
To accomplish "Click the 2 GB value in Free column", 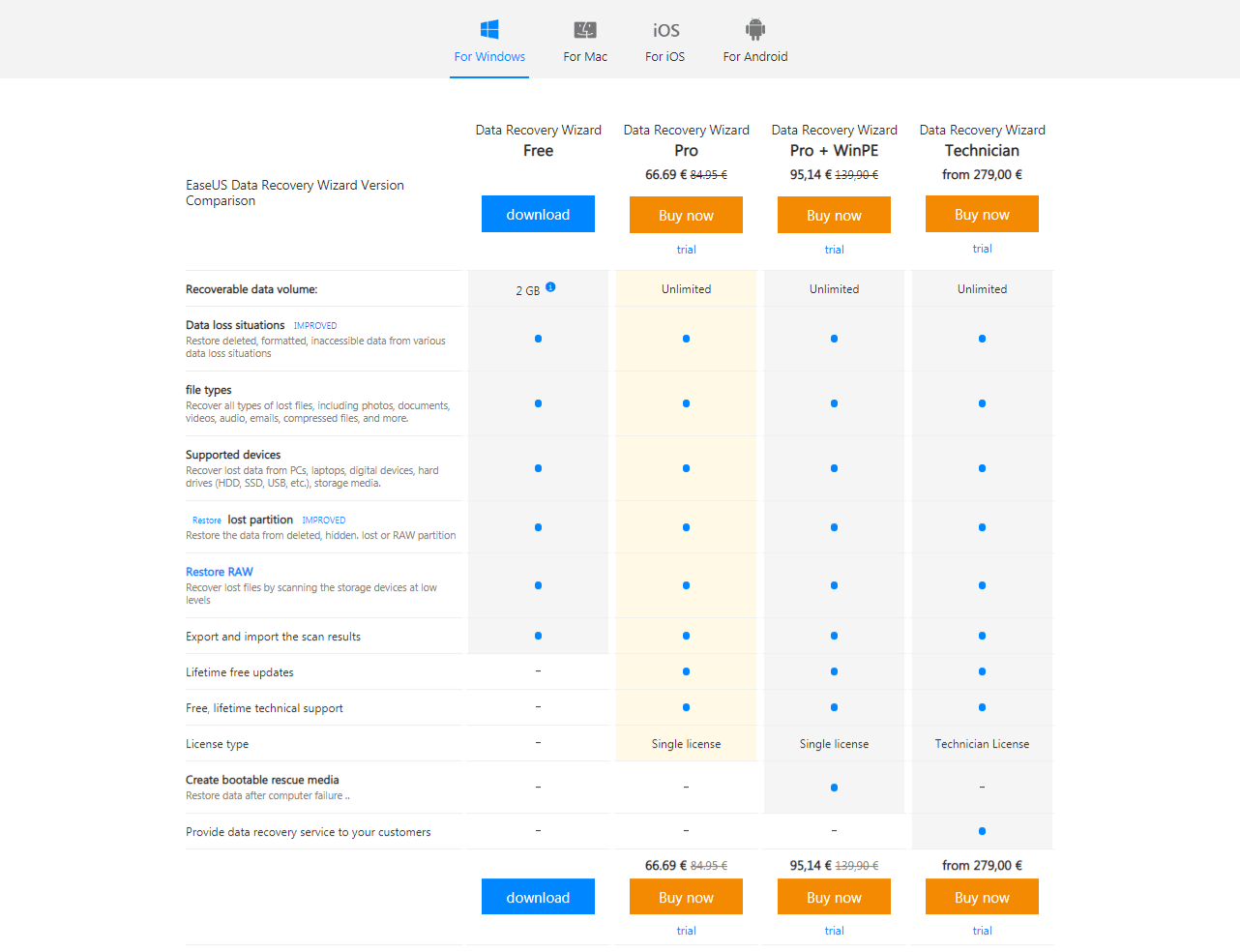I will pyautogui.click(x=527, y=290).
